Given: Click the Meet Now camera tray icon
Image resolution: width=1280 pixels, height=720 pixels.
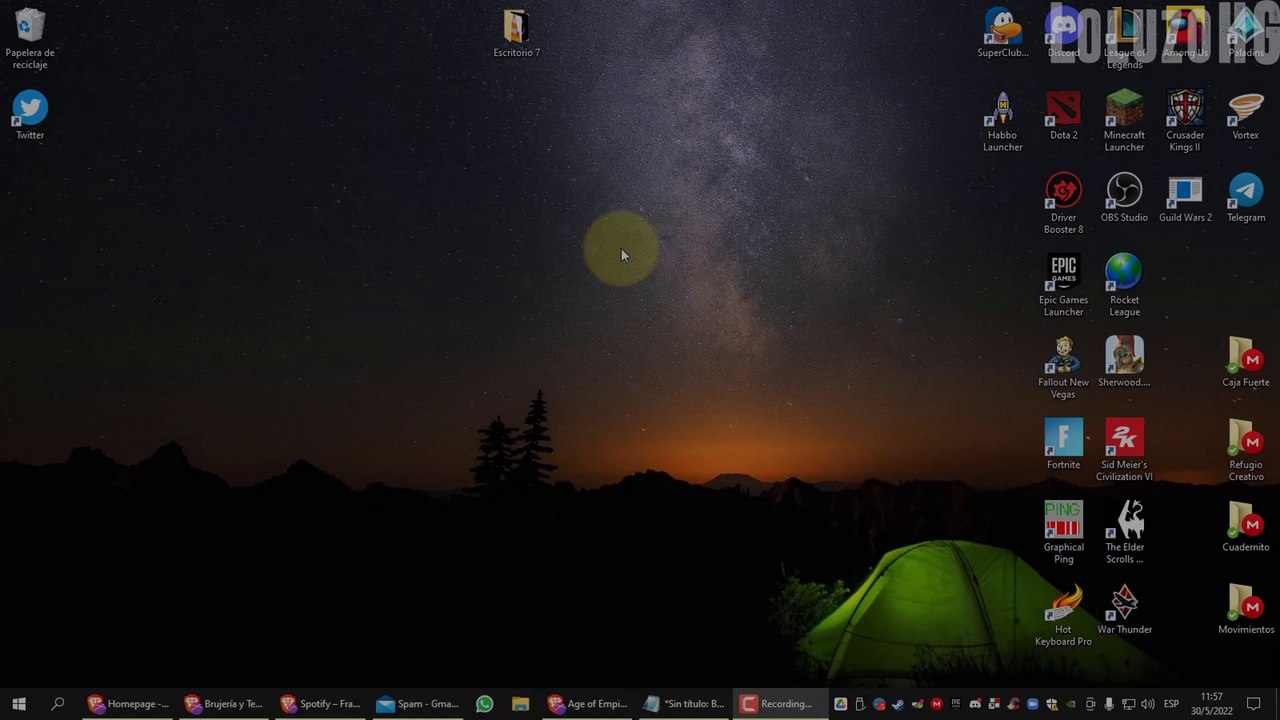Looking at the screenshot, I should (1090, 704).
